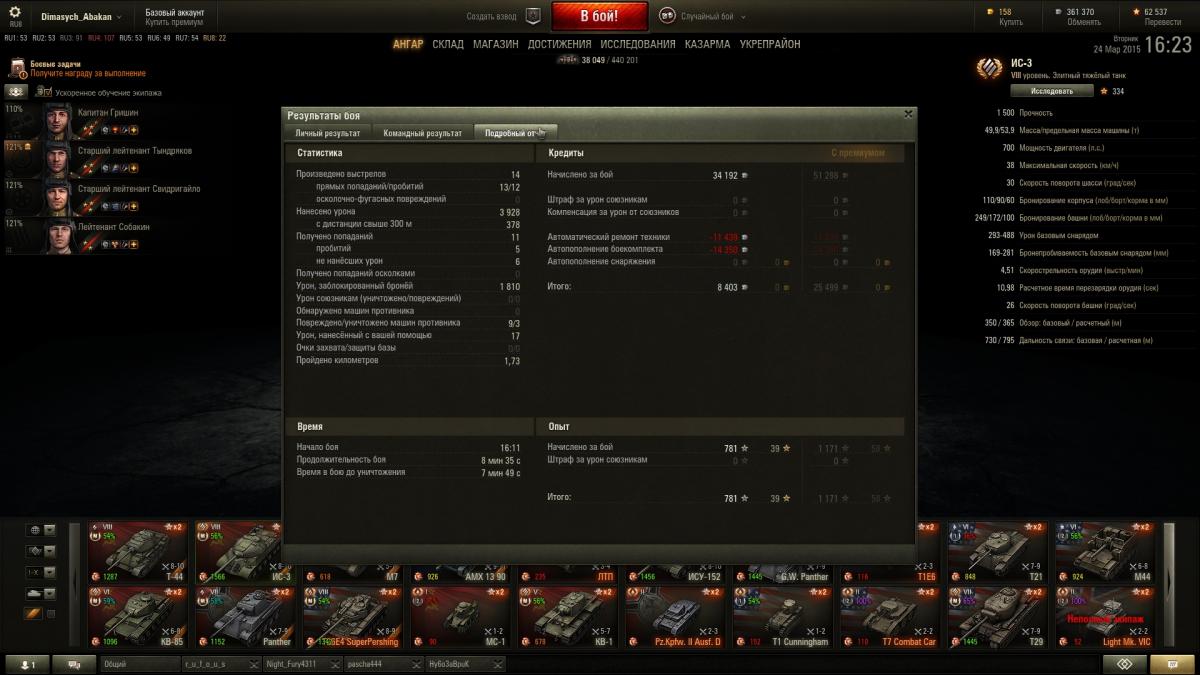Image resolution: width=1200 pixels, height=675 pixels.
Task: Open ДОСТИЖЕНИЯ menu
Action: click(x=559, y=45)
